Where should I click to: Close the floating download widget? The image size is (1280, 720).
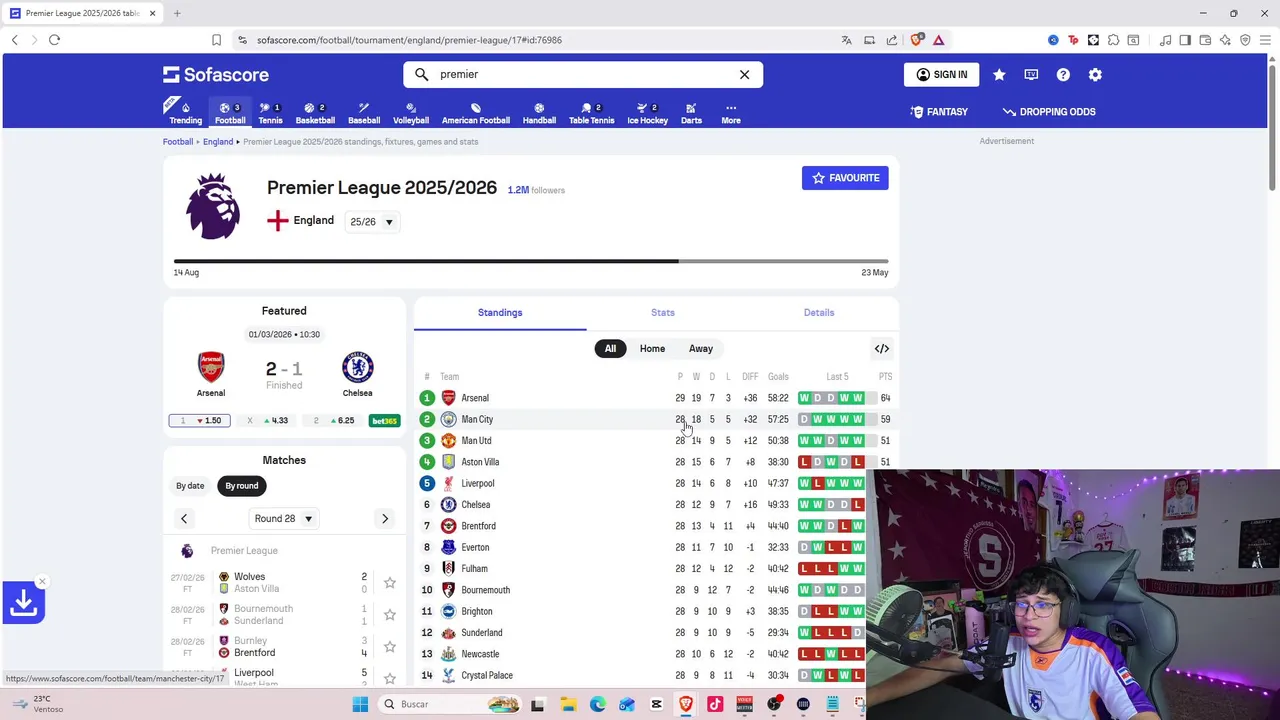(42, 581)
